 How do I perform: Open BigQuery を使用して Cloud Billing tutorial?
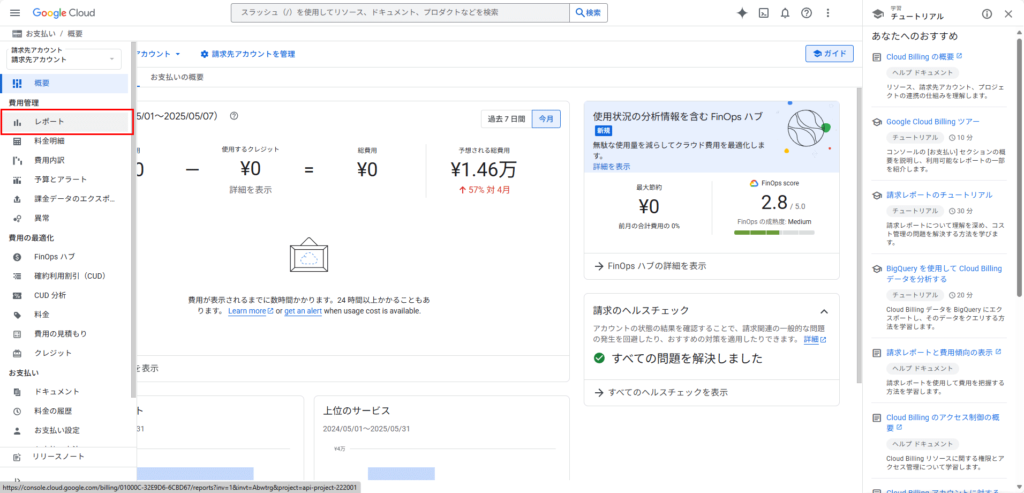[944, 273]
